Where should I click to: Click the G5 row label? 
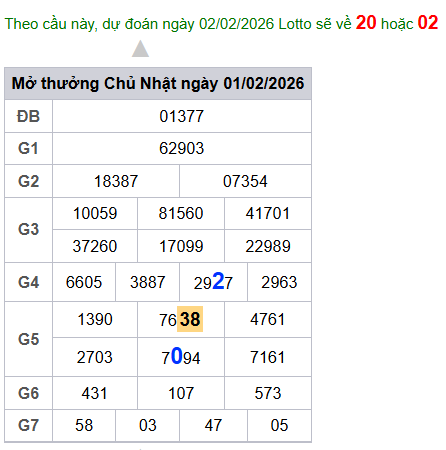pyautogui.click(x=29, y=339)
